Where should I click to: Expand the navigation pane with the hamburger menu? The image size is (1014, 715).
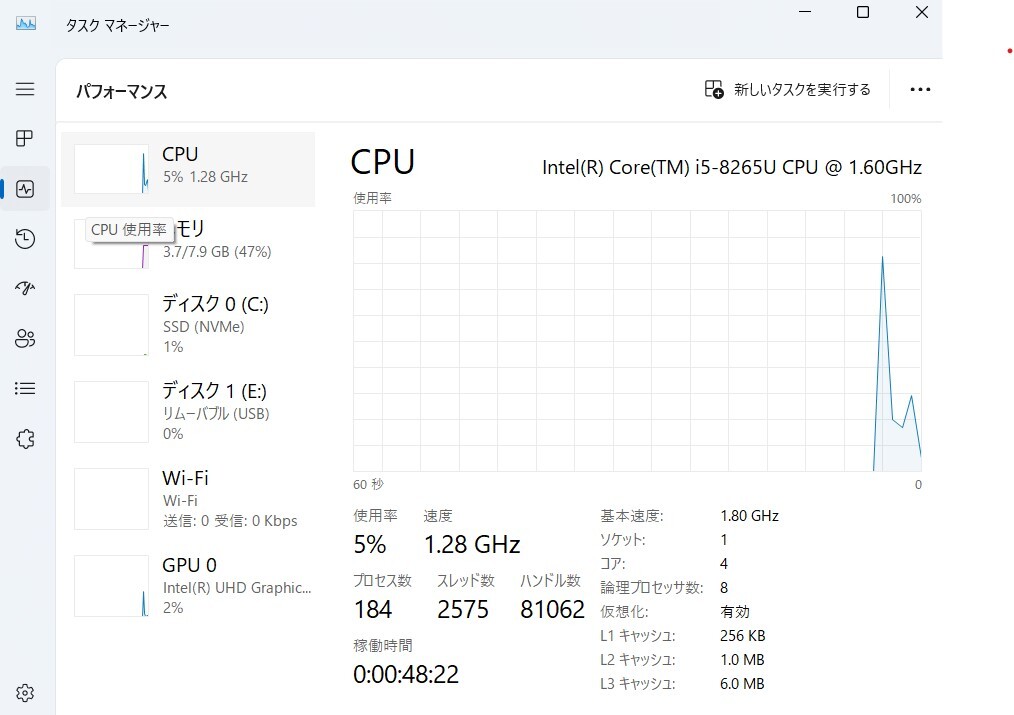coord(25,89)
